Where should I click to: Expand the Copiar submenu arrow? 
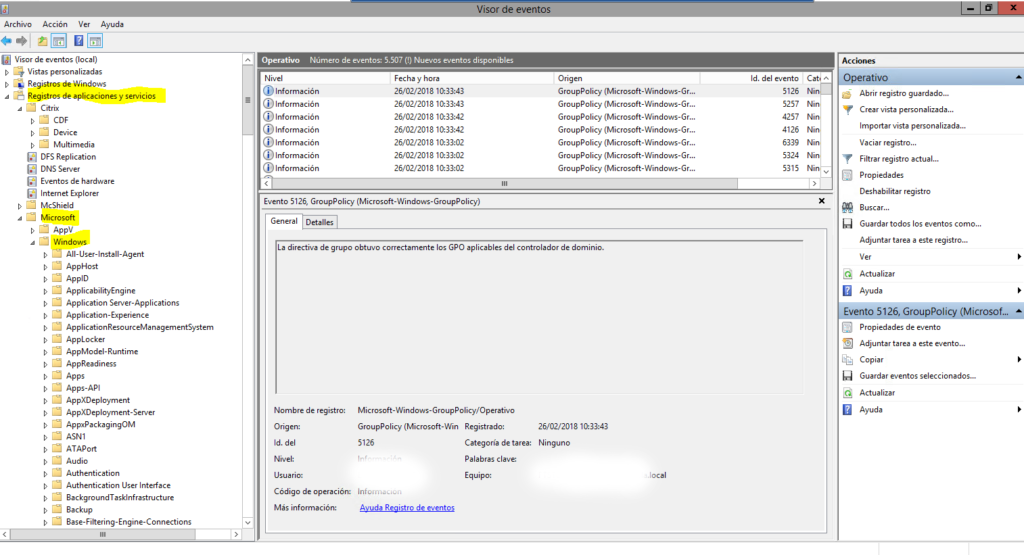tap(1019, 360)
